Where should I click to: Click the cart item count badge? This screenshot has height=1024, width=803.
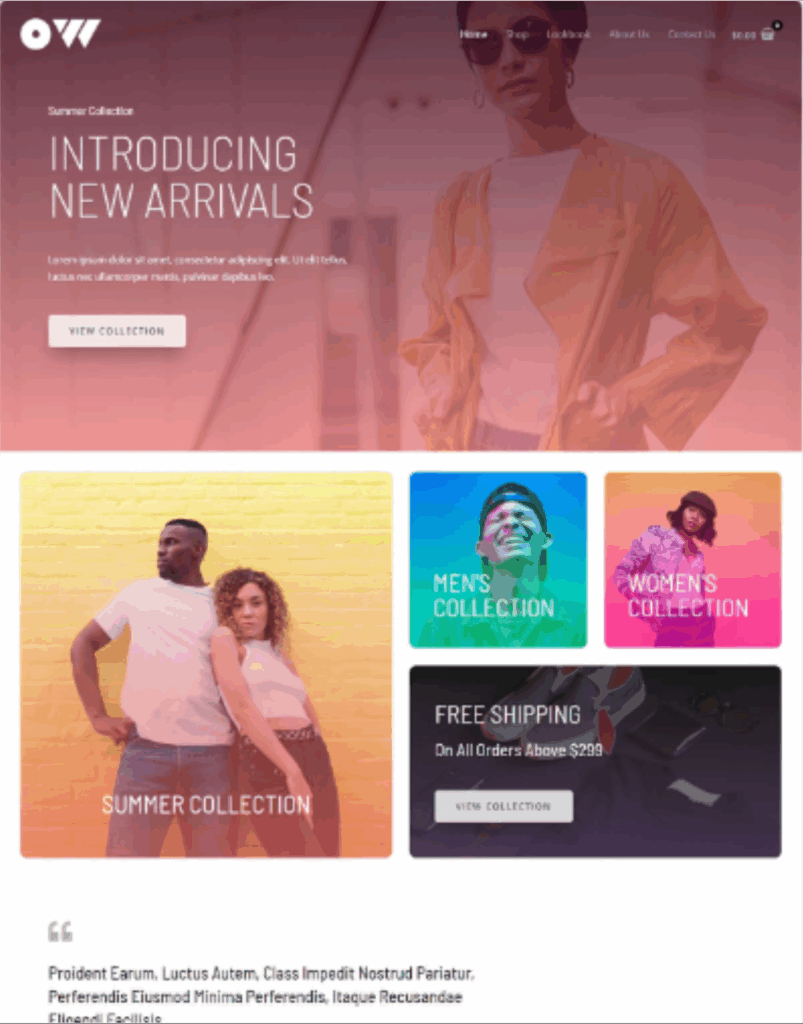click(777, 25)
